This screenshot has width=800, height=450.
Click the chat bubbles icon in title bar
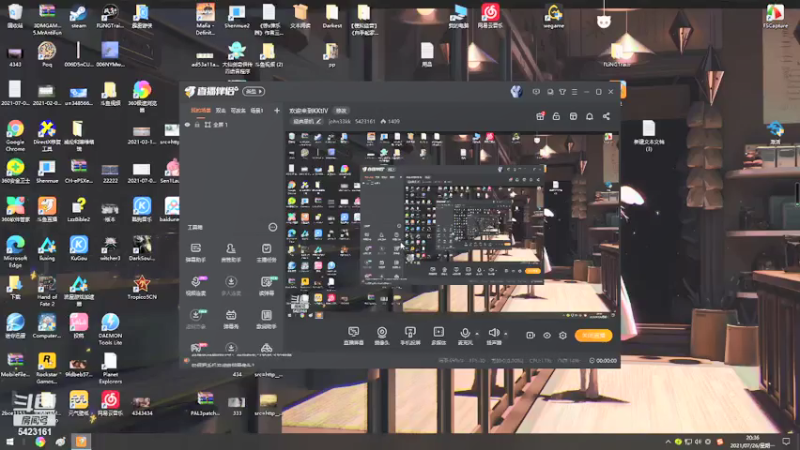[549, 92]
